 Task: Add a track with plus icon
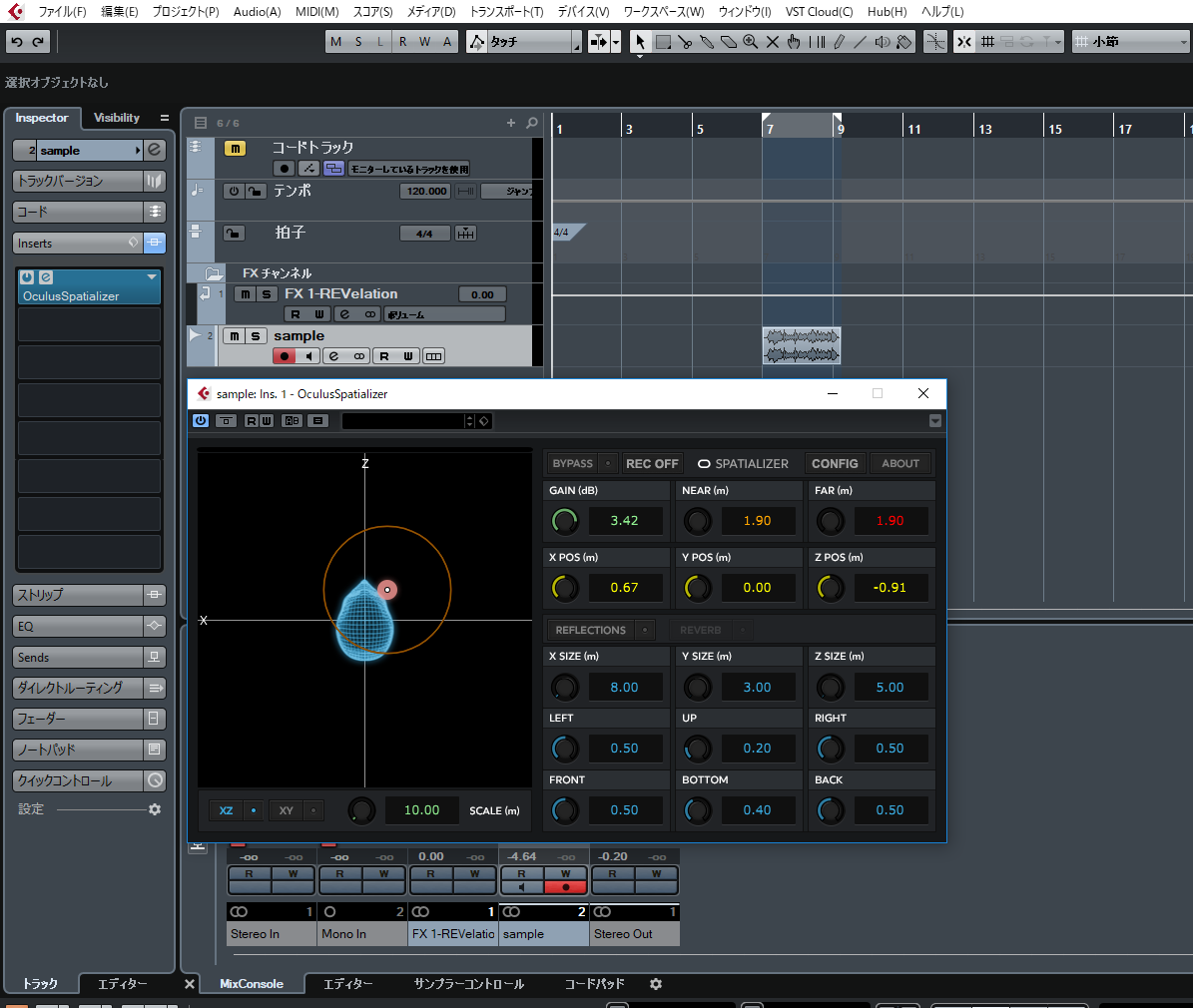510,123
